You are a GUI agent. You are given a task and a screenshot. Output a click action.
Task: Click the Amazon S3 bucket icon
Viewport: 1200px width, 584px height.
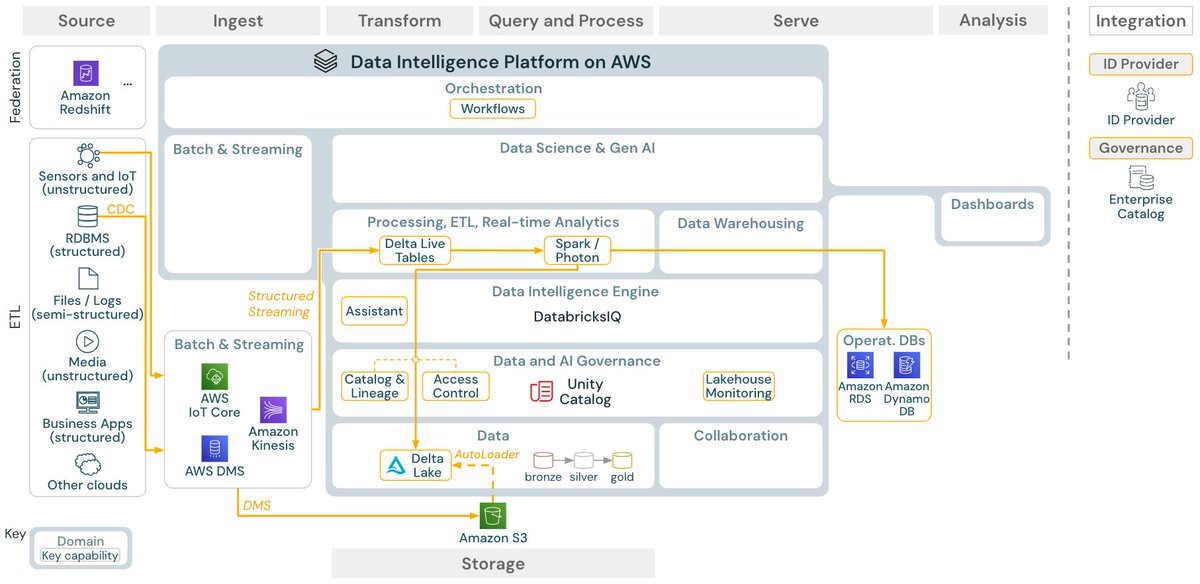tap(492, 515)
